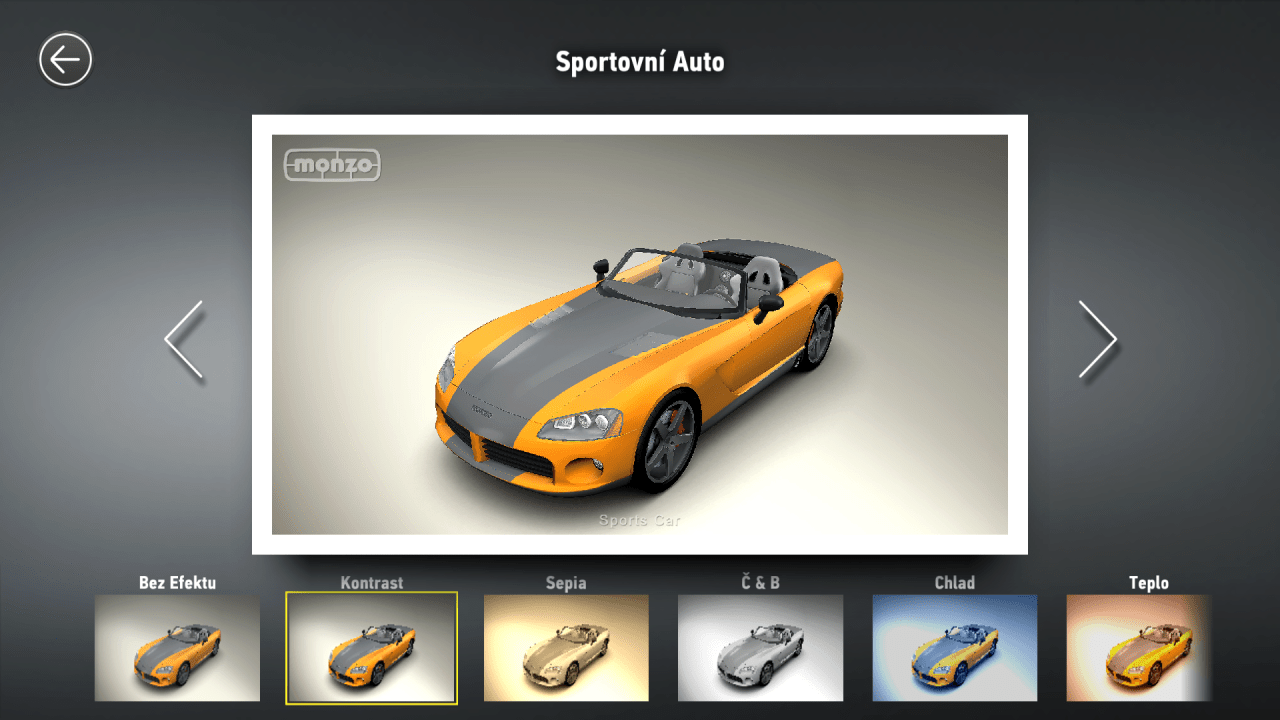Show the previous photo with left chevron
This screenshot has height=720, width=1280.
coord(184,340)
